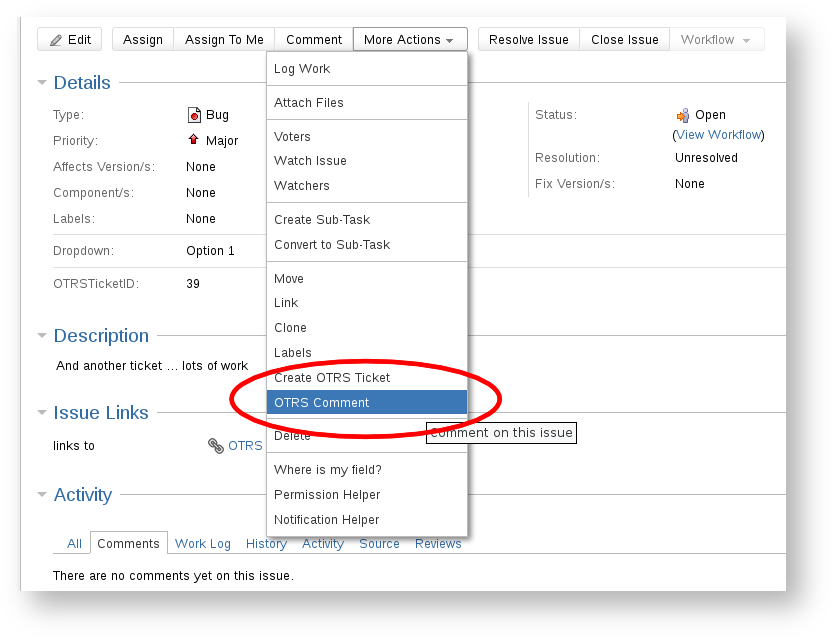Image resolution: width=834 pixels, height=639 pixels.
Task: Close the More Actions dropdown
Action: coord(409,40)
